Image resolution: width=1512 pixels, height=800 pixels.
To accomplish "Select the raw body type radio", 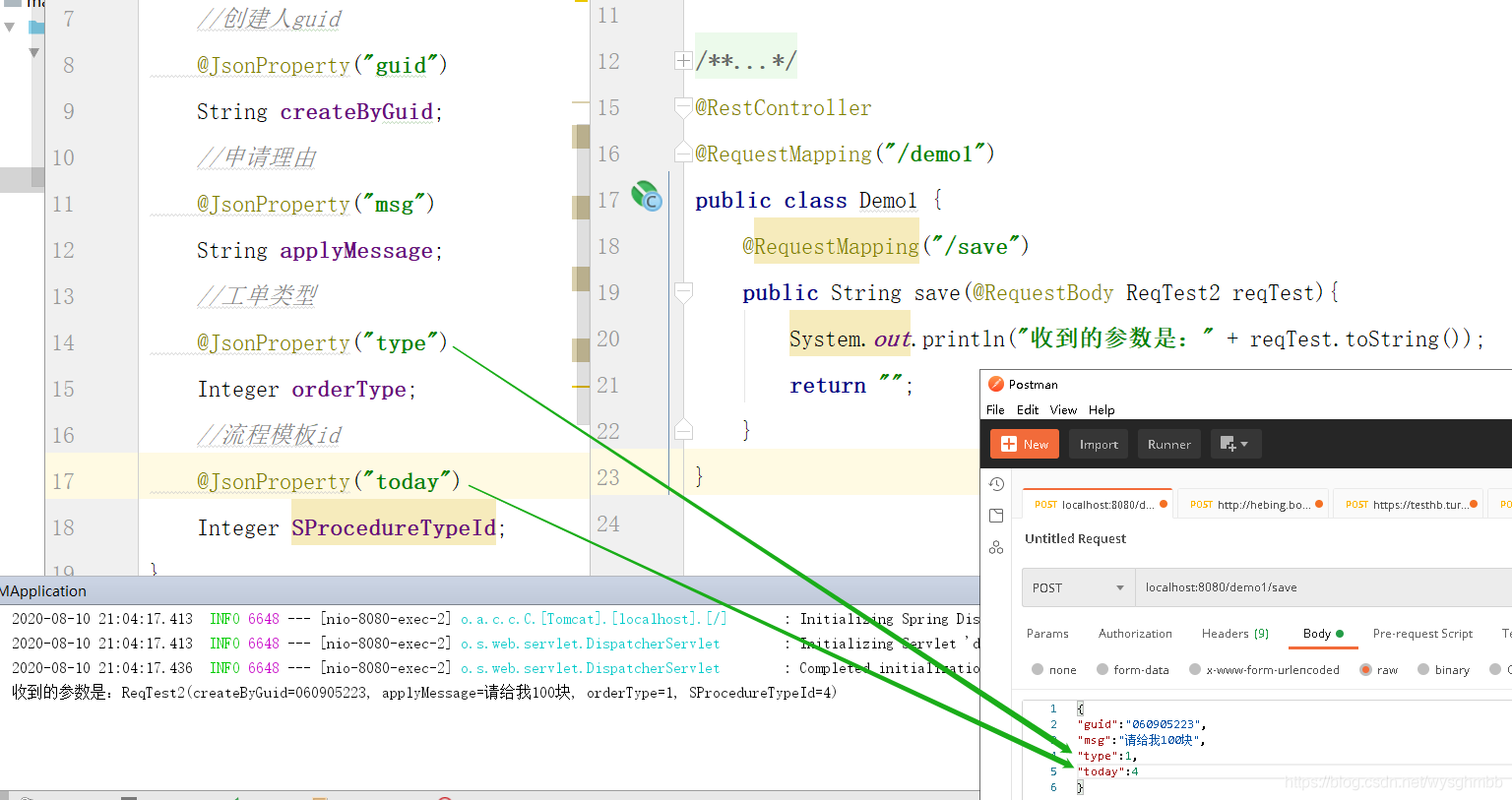I will tap(1365, 669).
